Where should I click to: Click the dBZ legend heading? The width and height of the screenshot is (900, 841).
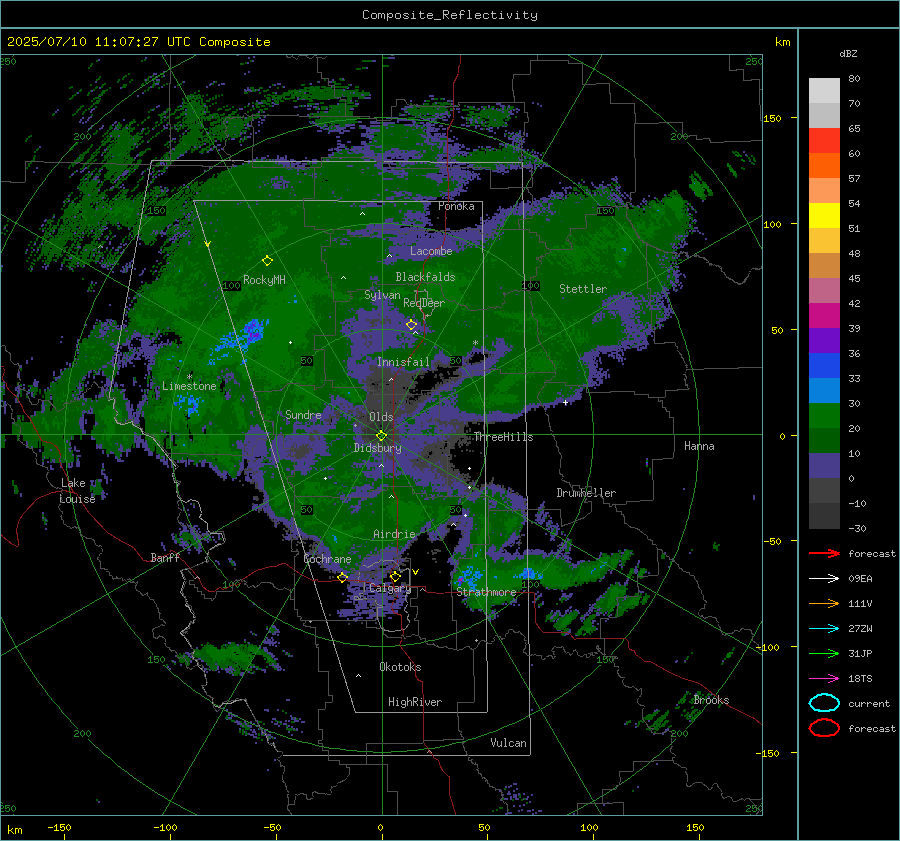[848, 53]
